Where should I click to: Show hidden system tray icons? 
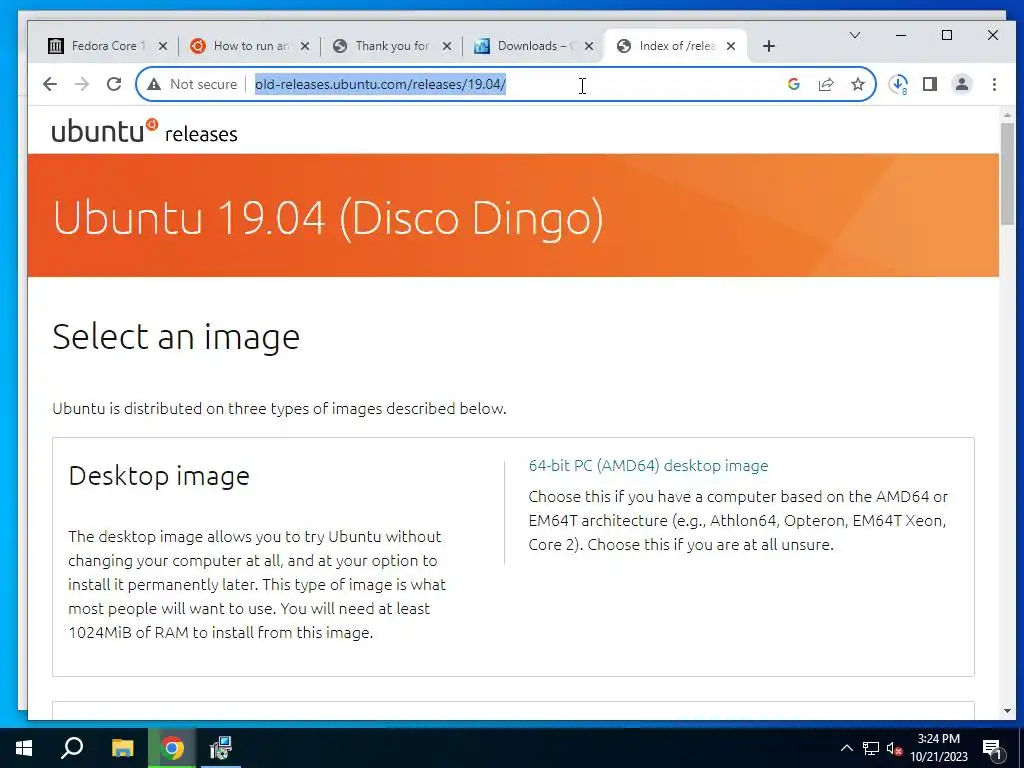tap(846, 748)
